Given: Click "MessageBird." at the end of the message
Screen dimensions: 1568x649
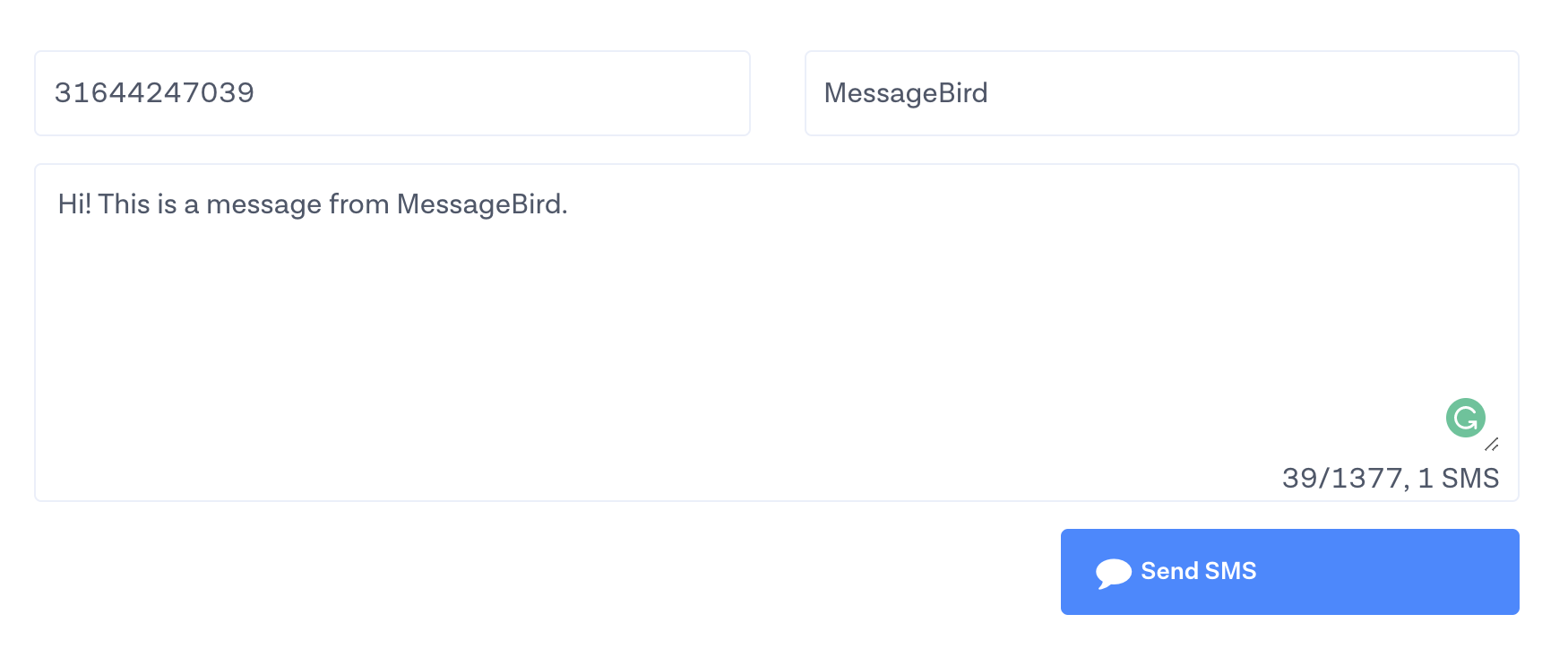Looking at the screenshot, I should (481, 204).
